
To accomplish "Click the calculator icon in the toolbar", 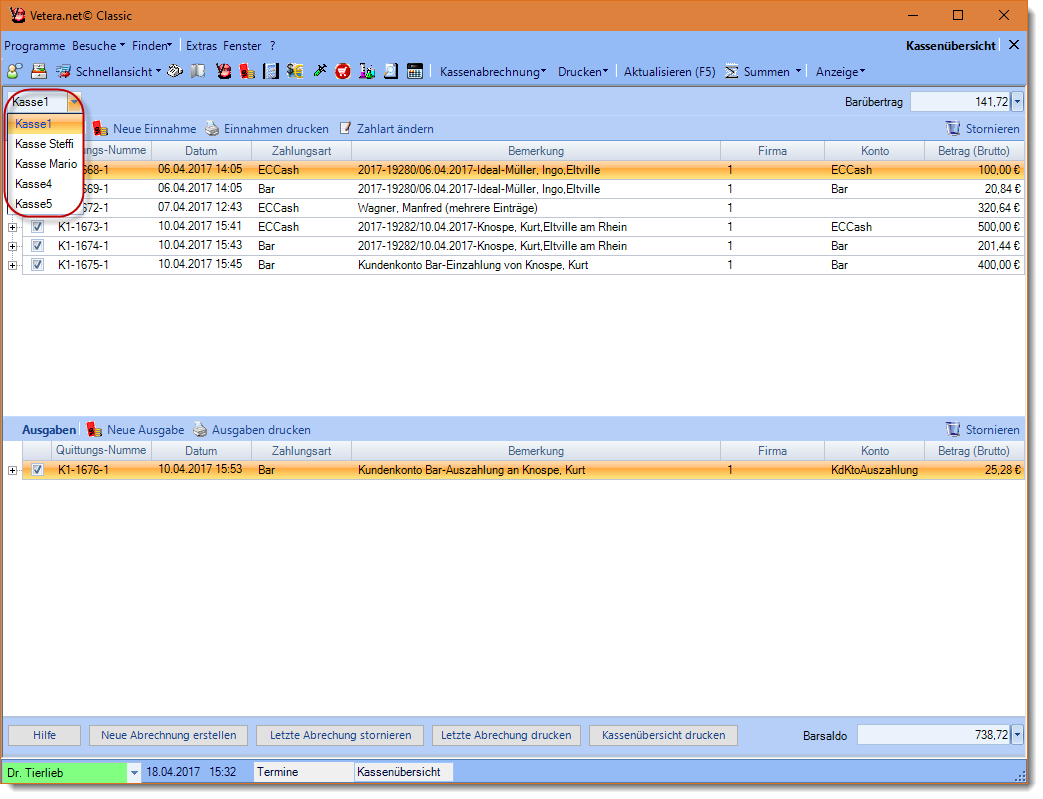I will coord(415,72).
